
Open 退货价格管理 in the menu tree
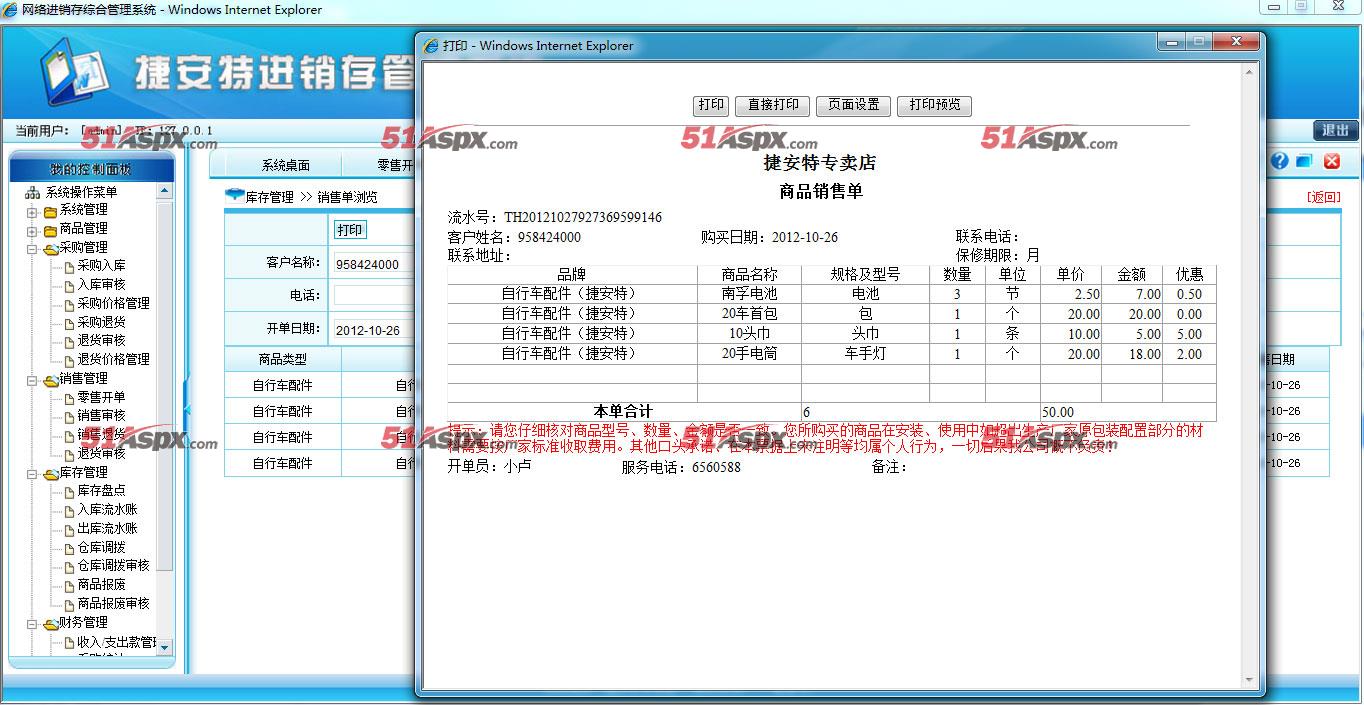coord(113,359)
